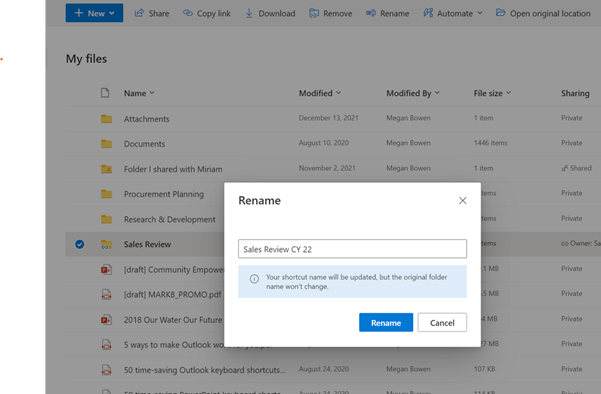Click the Automate flow icon
The width and height of the screenshot is (601, 394).
(428, 13)
